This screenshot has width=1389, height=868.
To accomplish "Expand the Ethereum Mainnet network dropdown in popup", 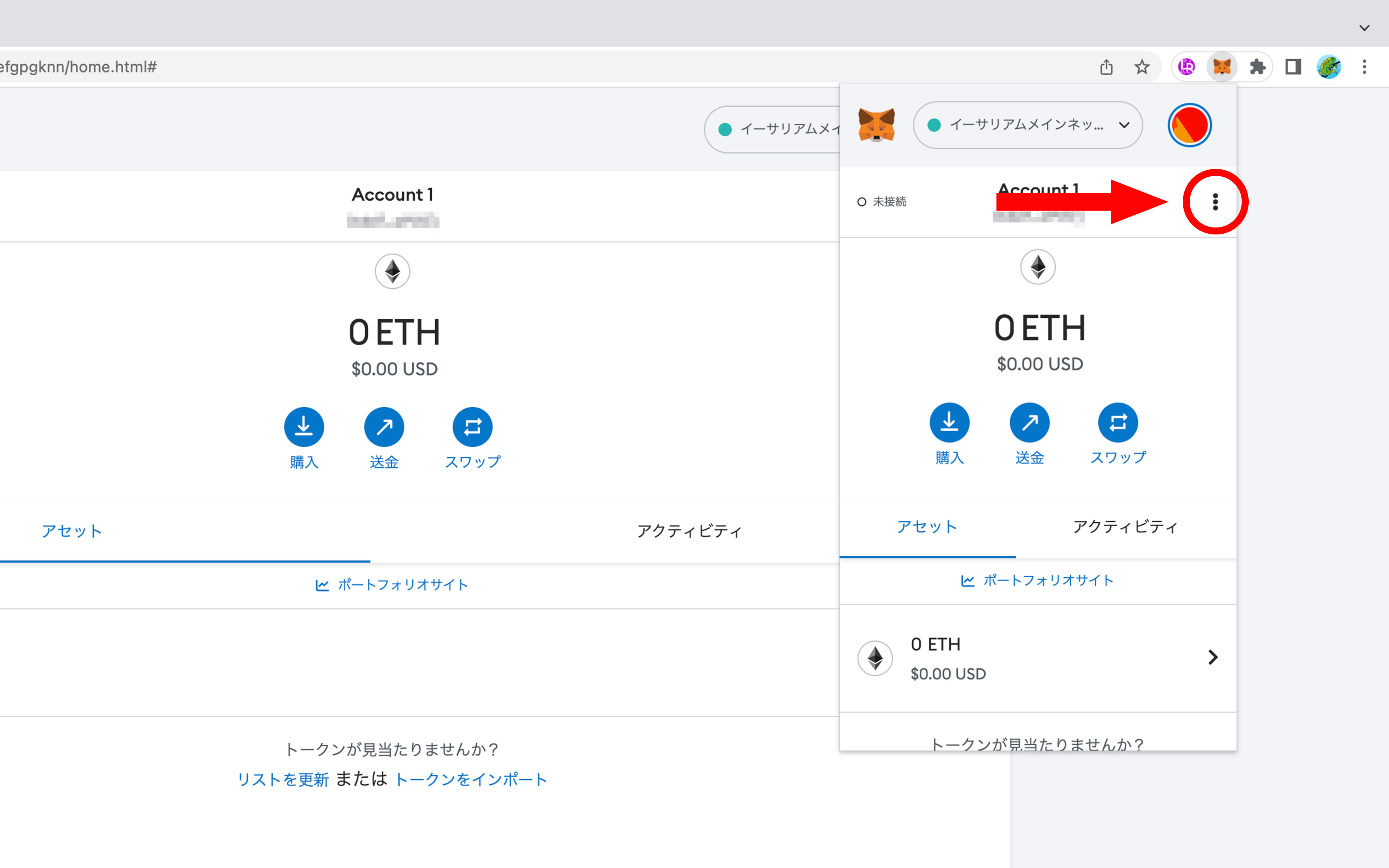I will point(1027,125).
